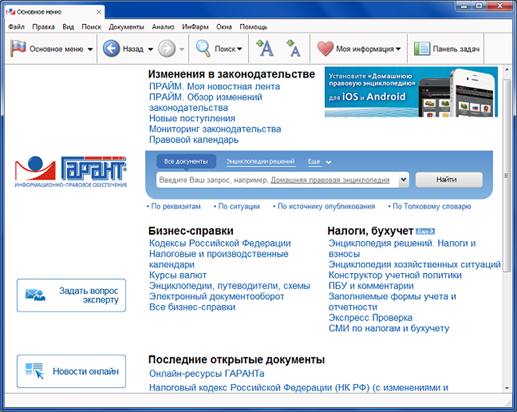The height and width of the screenshot is (412, 517).
Task: Search По Толковому словарю
Action: click(x=431, y=206)
